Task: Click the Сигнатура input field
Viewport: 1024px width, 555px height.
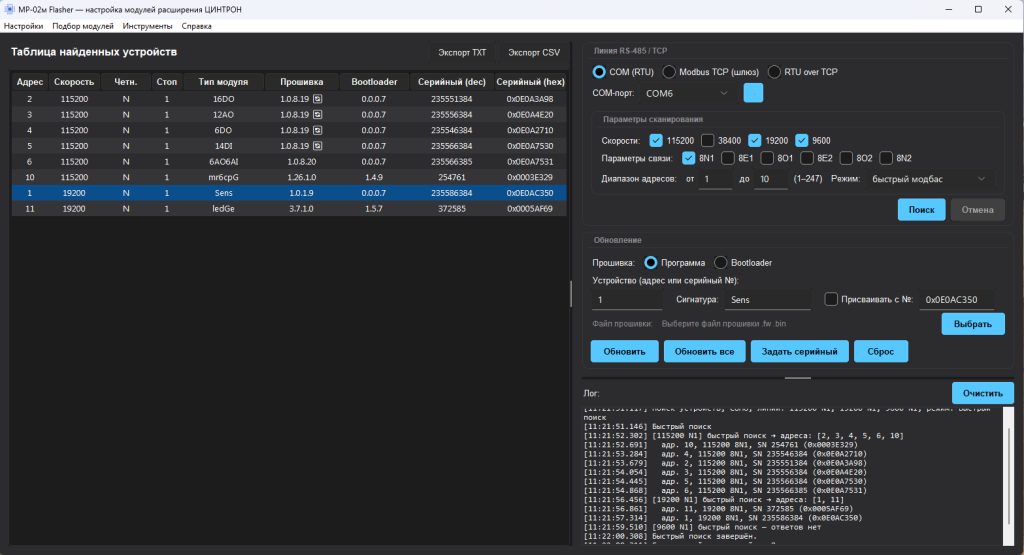Action: (x=767, y=300)
